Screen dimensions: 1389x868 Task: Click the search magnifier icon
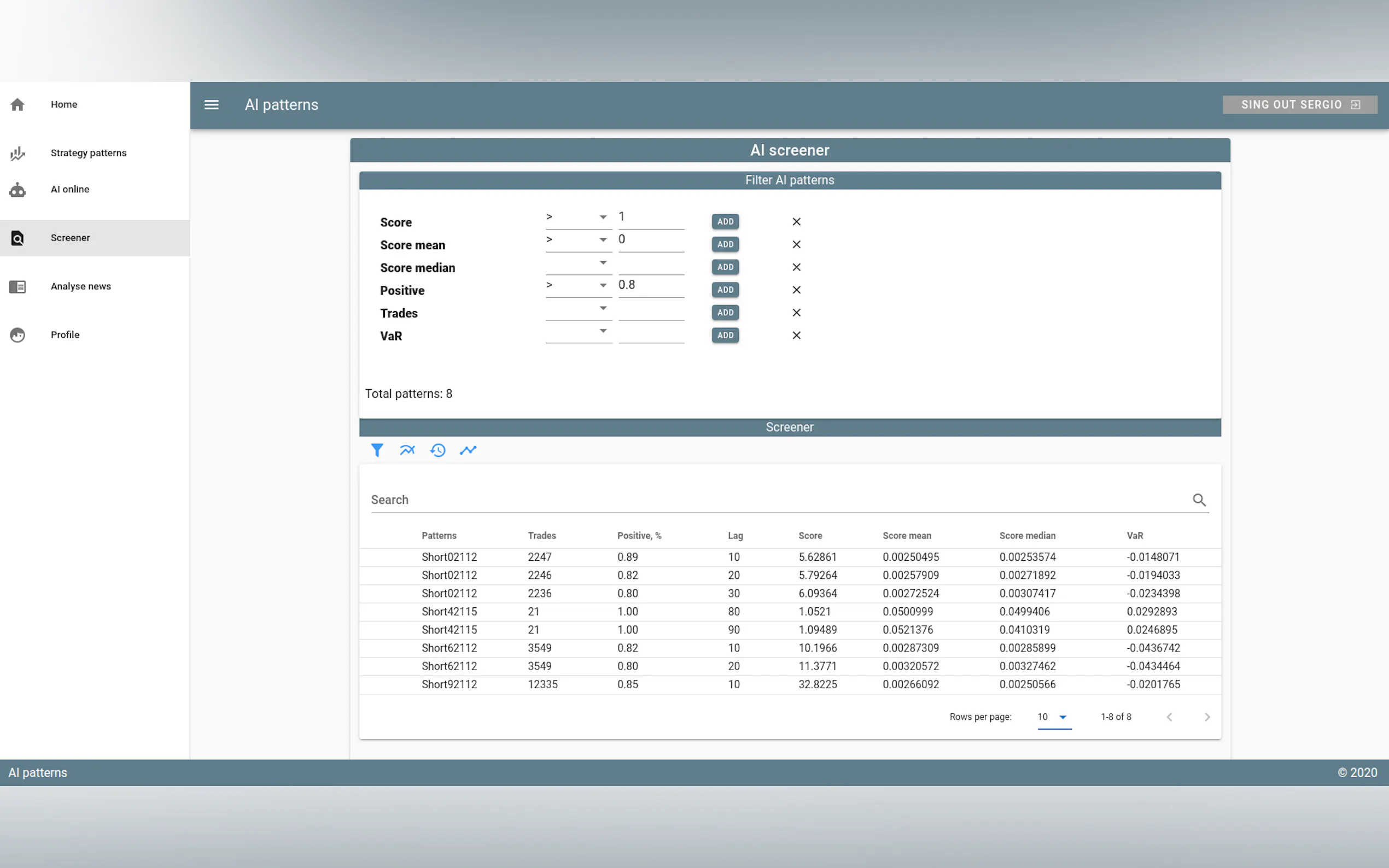click(1199, 500)
